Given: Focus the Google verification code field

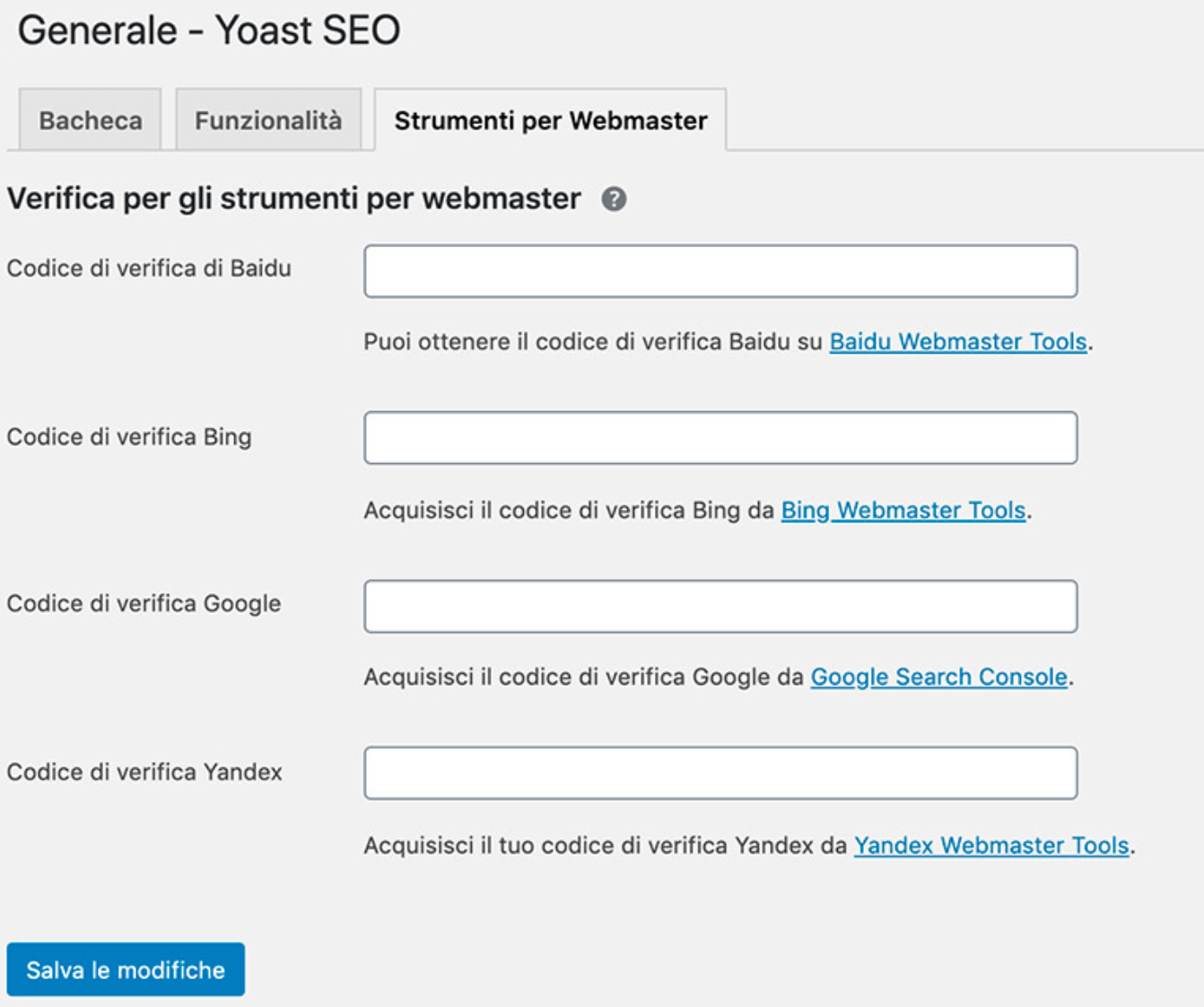Looking at the screenshot, I should click(720, 606).
